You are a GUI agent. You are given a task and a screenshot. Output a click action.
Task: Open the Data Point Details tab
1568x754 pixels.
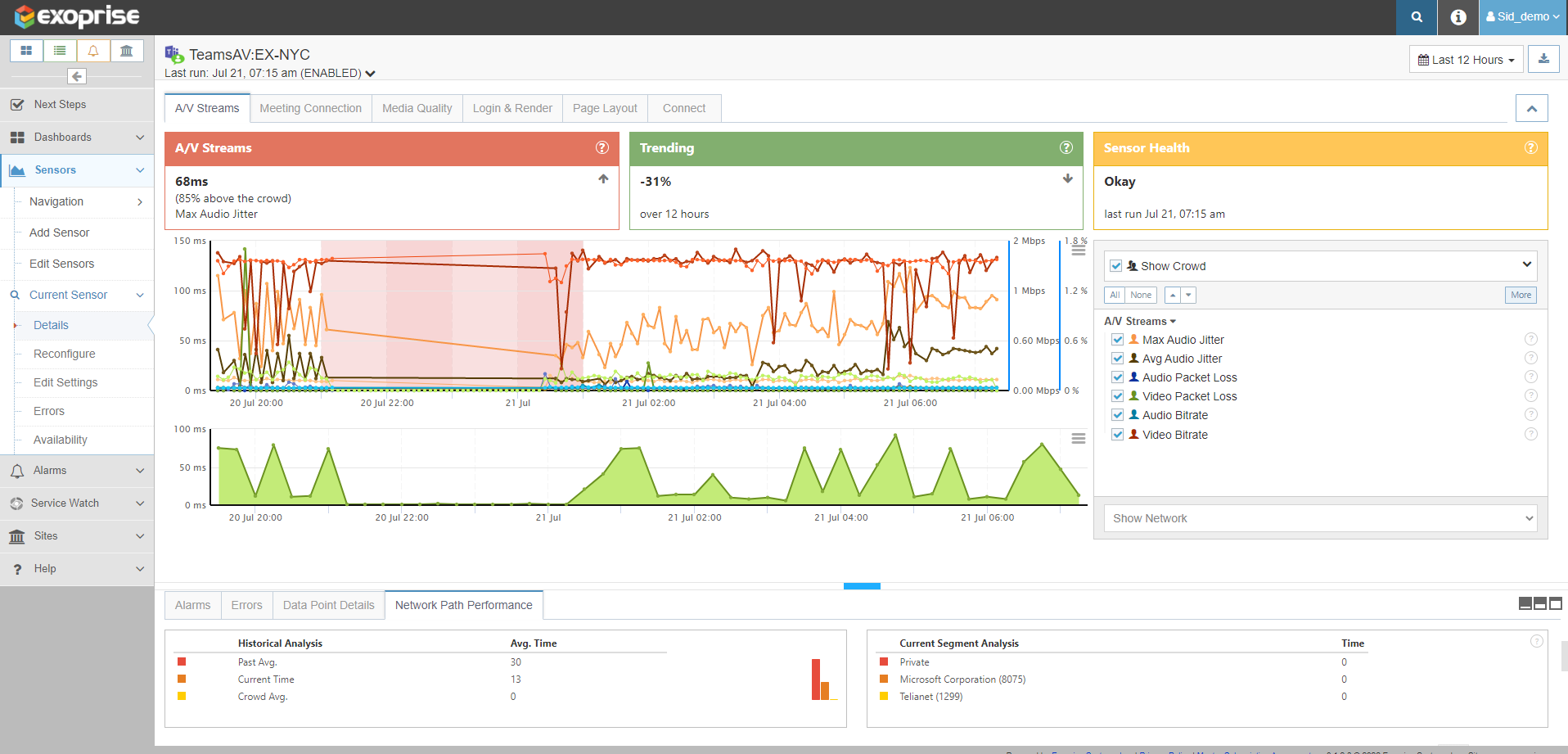click(328, 605)
